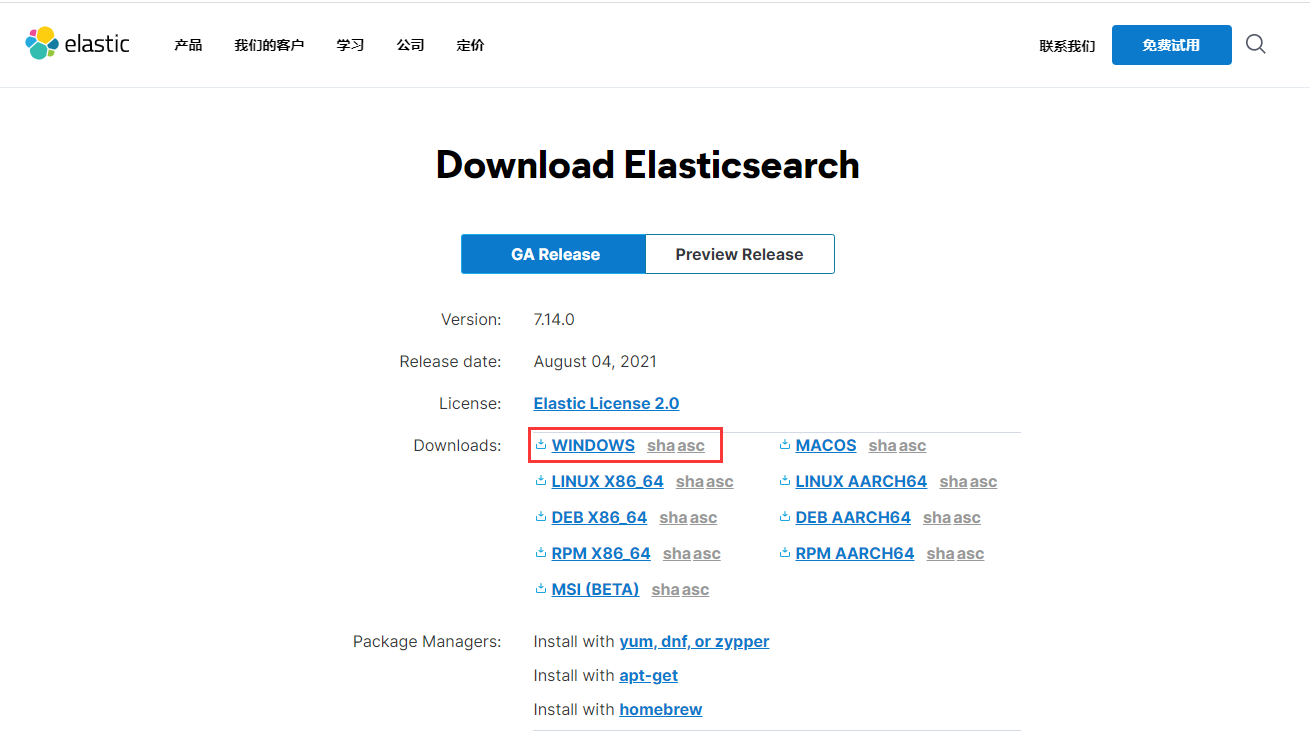This screenshot has width=1310, height=753.
Task: Open sha checksum for LINUX X86_64
Action: tap(690, 482)
